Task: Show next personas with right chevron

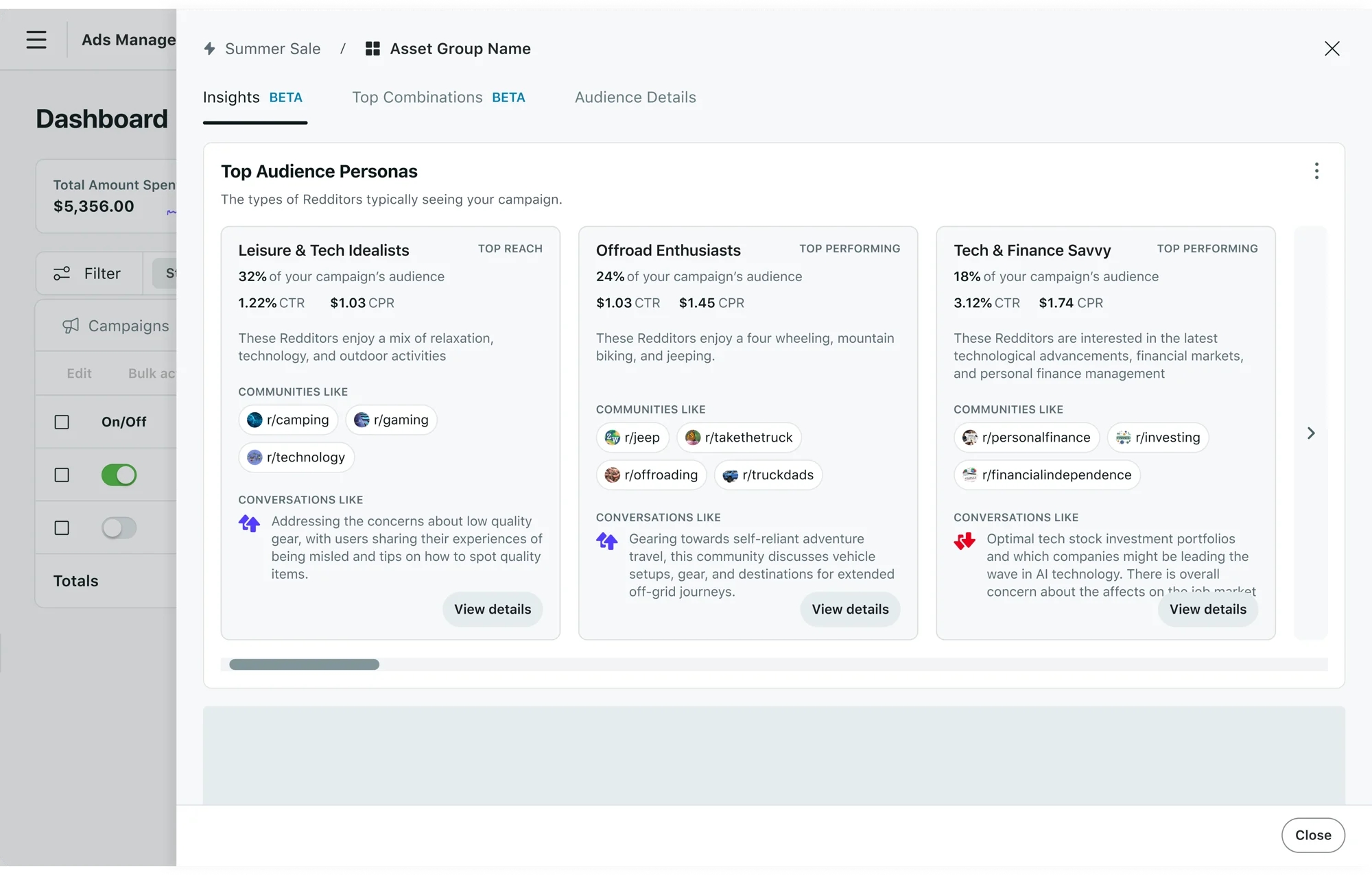Action: tap(1310, 433)
